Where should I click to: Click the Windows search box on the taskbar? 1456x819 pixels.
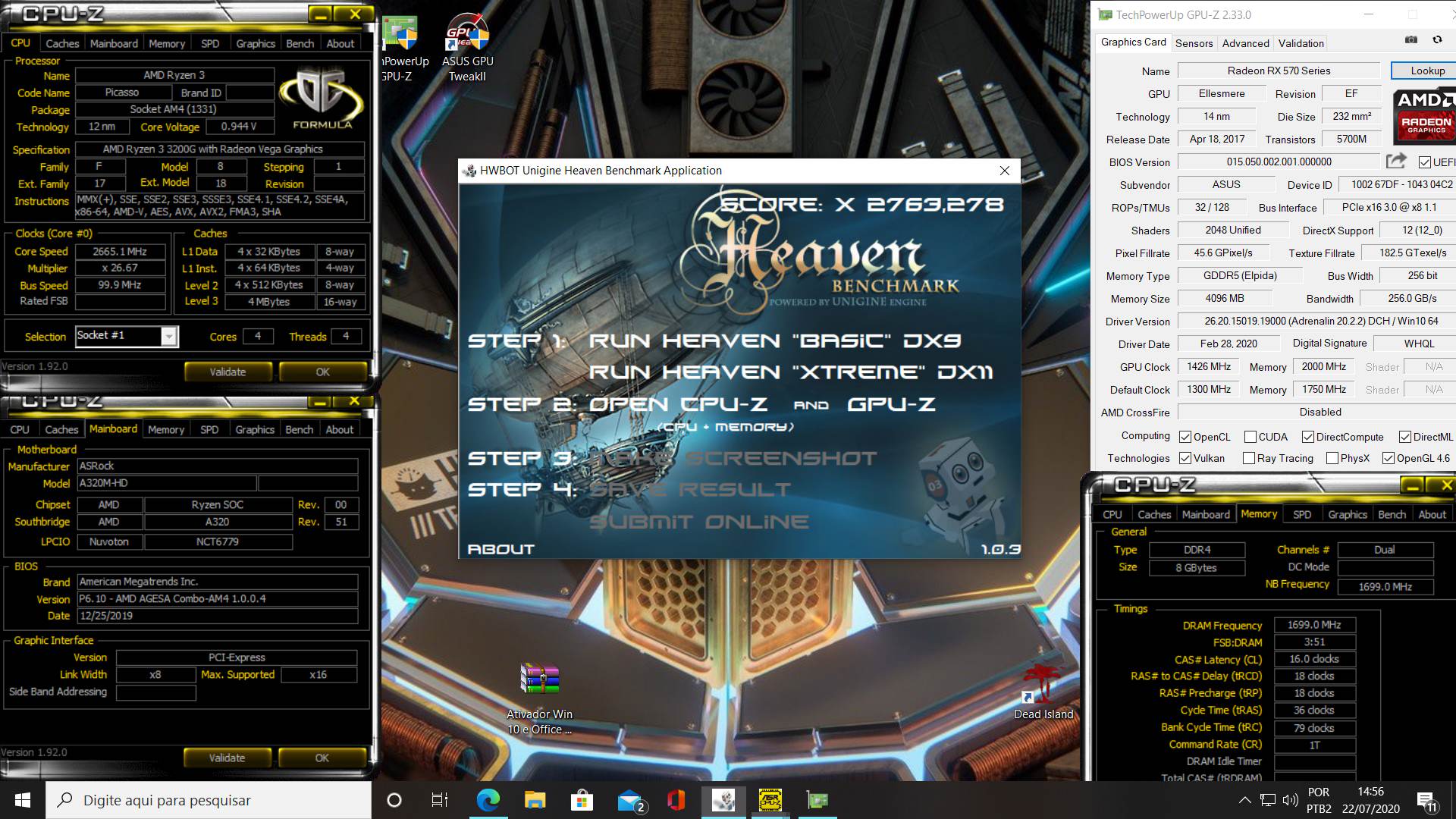pyautogui.click(x=209, y=800)
